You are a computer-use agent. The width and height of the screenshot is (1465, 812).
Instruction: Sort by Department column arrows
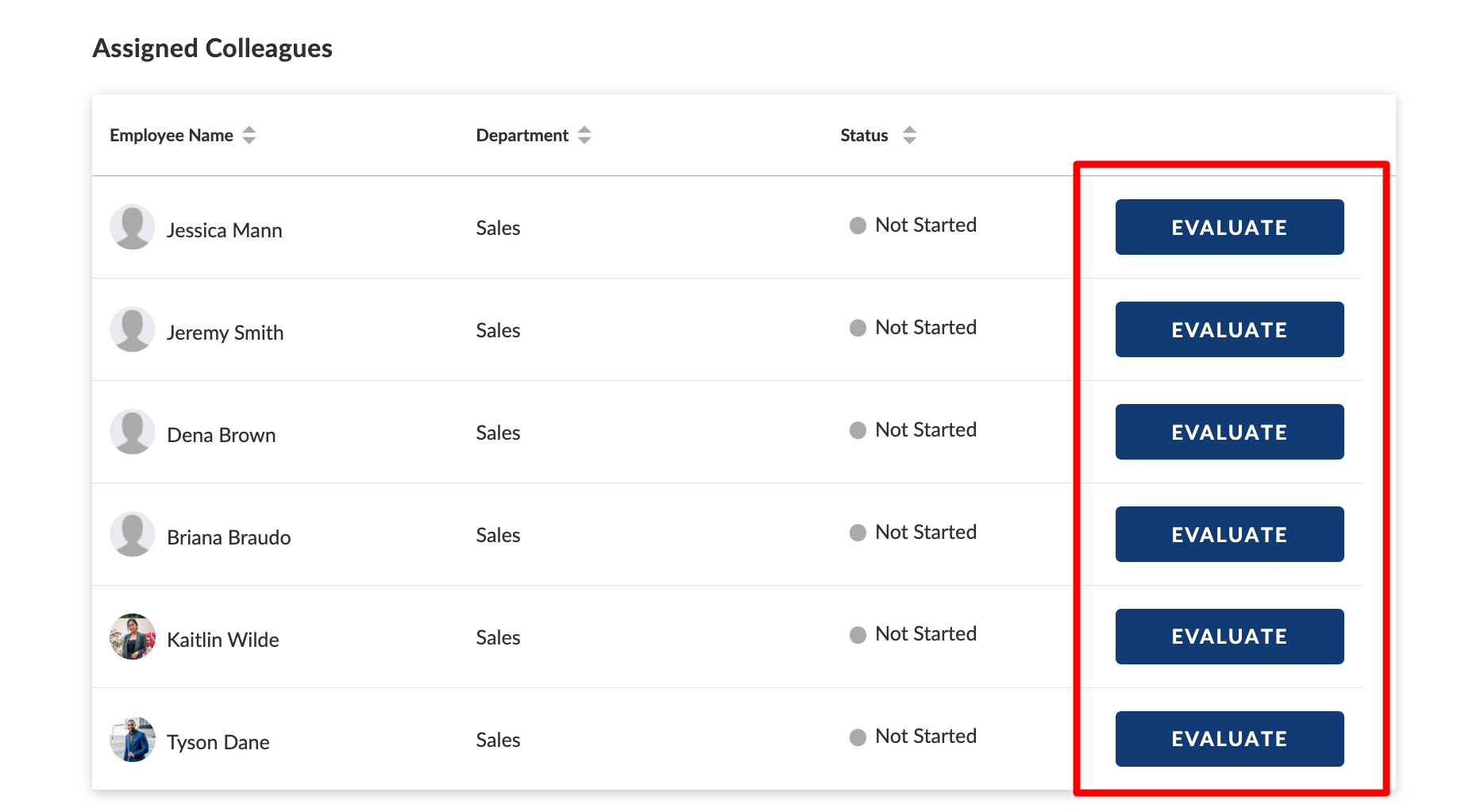tap(584, 135)
